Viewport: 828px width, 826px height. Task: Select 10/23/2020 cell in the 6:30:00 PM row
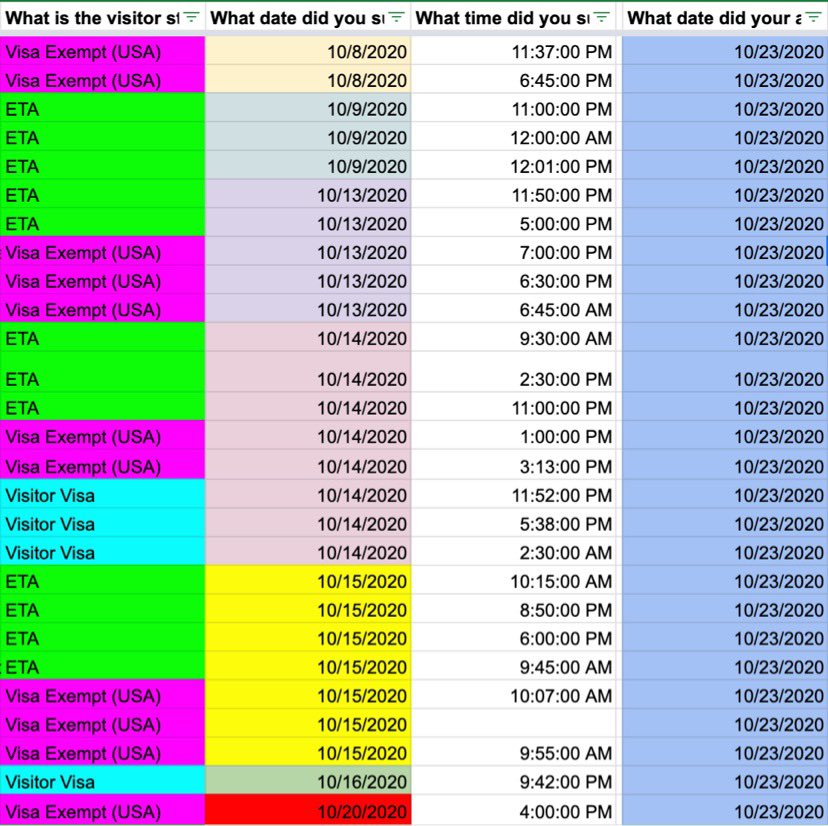pos(725,280)
